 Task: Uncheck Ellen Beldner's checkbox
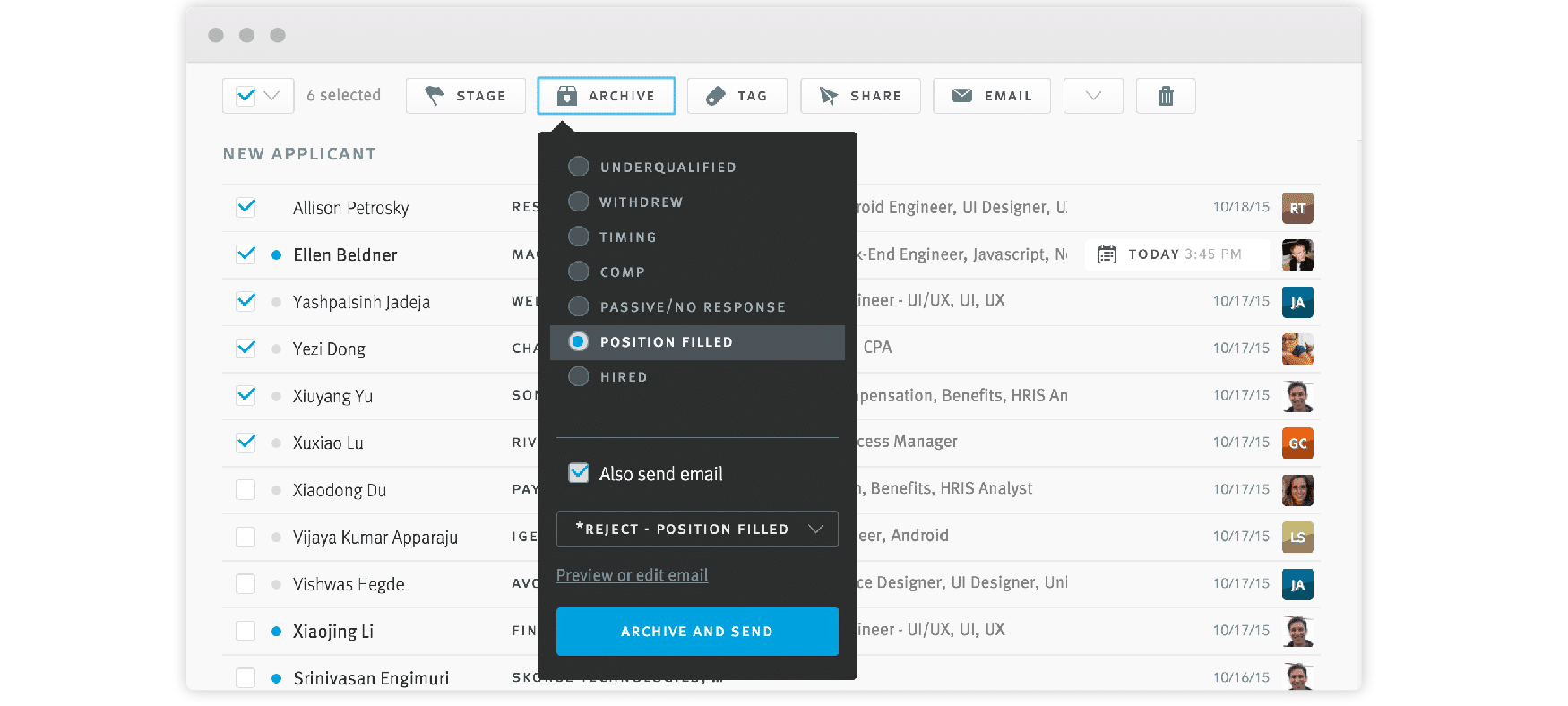click(x=246, y=254)
